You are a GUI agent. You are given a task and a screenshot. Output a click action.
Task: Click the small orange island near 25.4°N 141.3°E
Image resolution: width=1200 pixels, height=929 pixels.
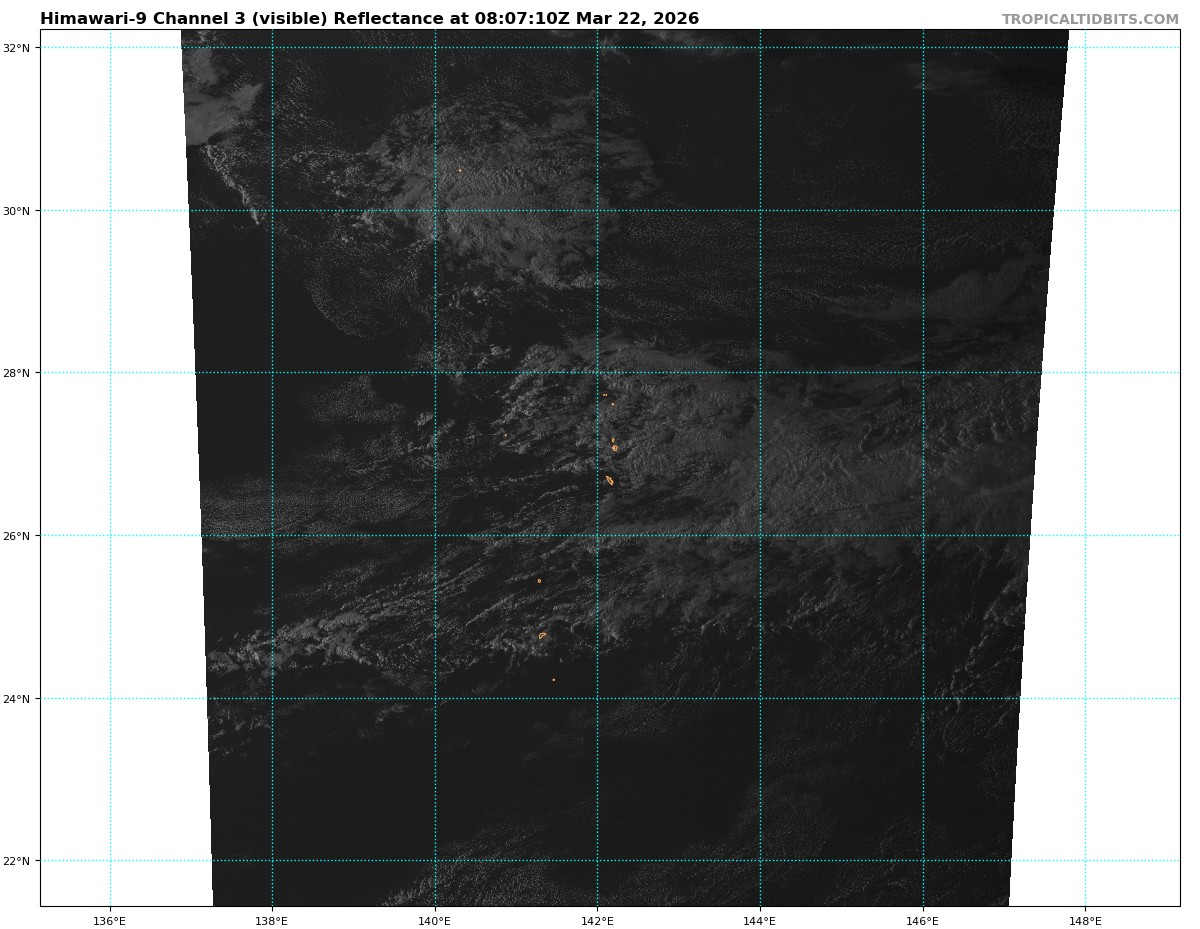(539, 581)
